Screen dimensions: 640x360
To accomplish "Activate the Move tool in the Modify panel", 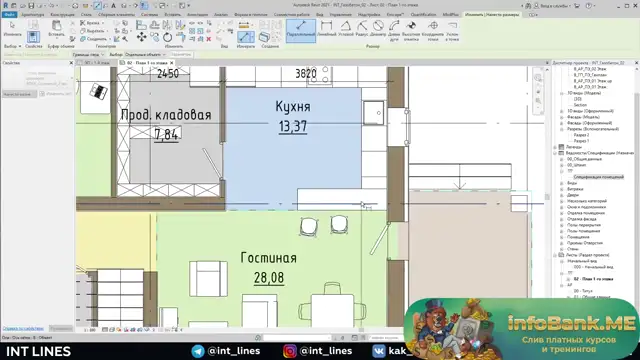I will [141, 38].
